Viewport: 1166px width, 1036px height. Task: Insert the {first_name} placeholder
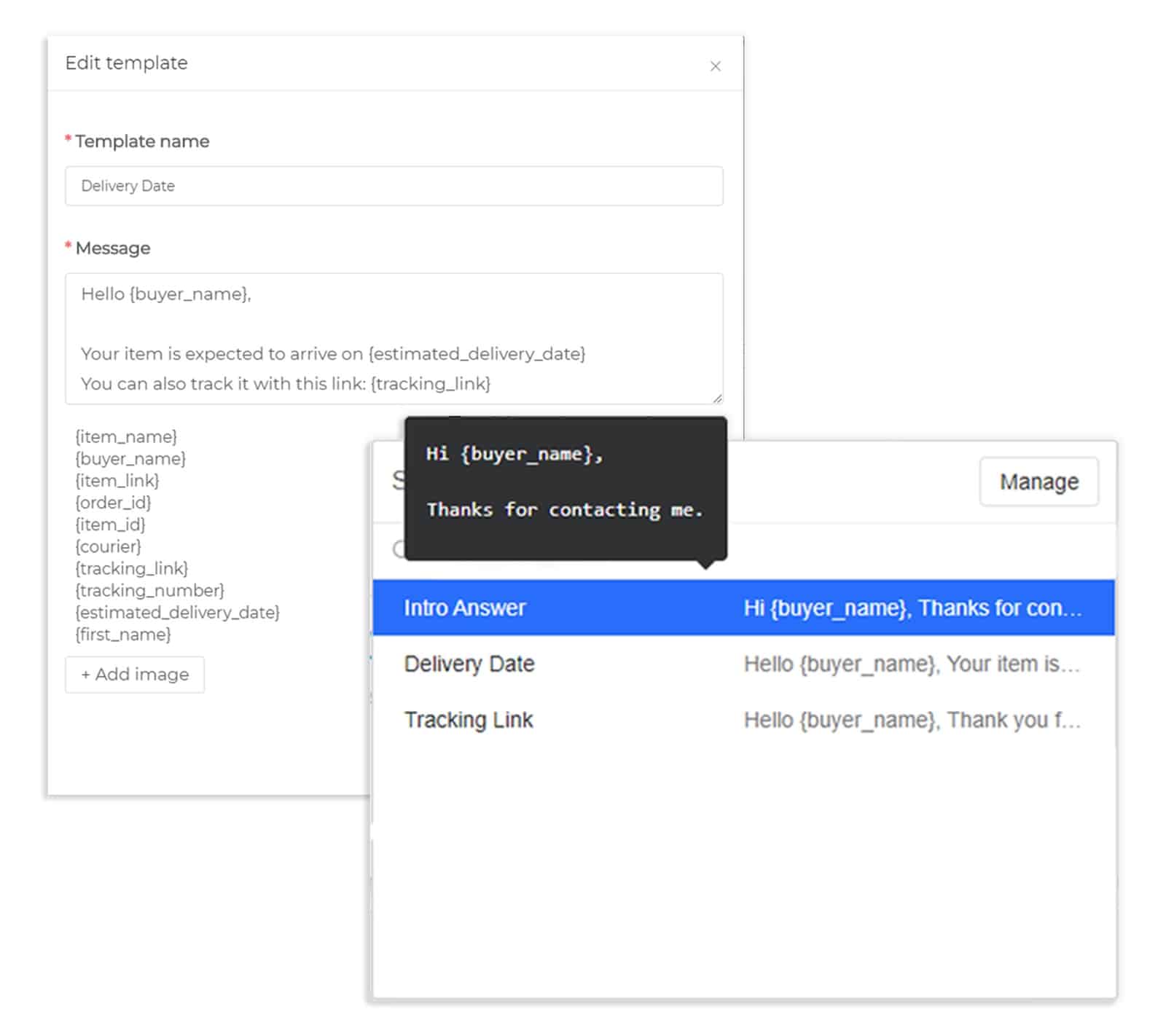pyautogui.click(x=121, y=635)
